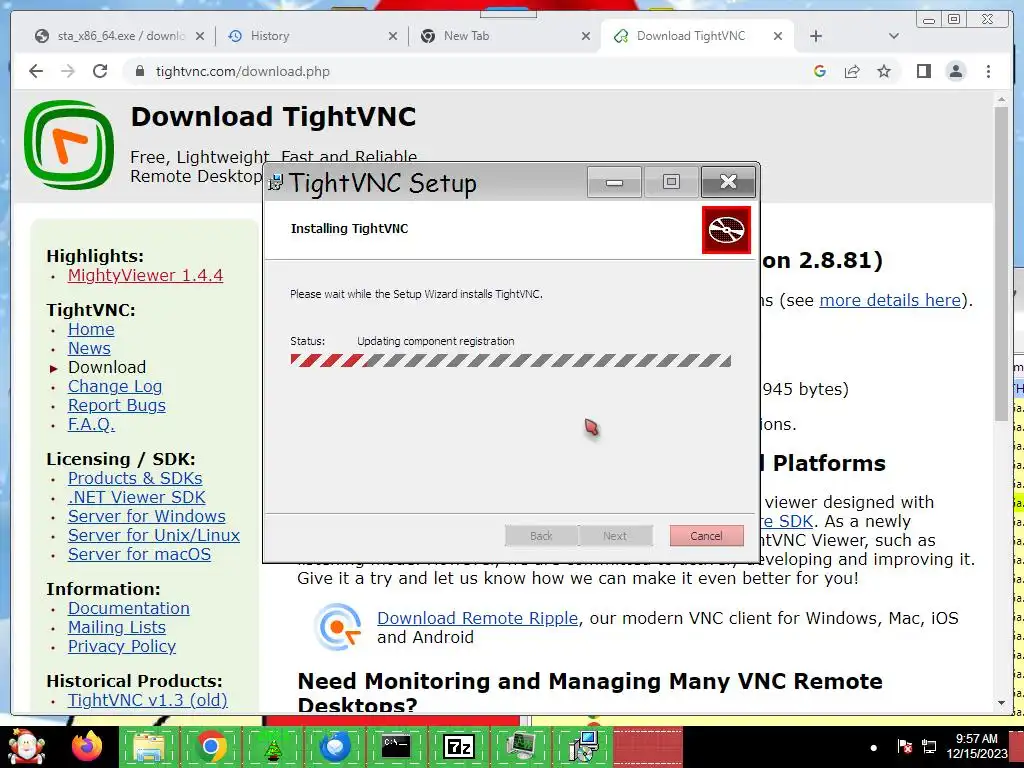This screenshot has width=1024, height=768.
Task: Close the New Tab tab
Action: [586, 37]
